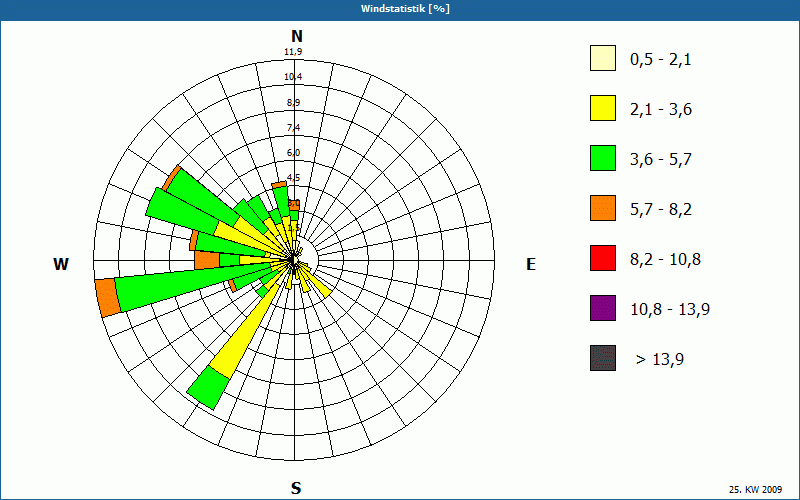
Task: Click the 8,9 ring scale value
Action: tap(293, 103)
